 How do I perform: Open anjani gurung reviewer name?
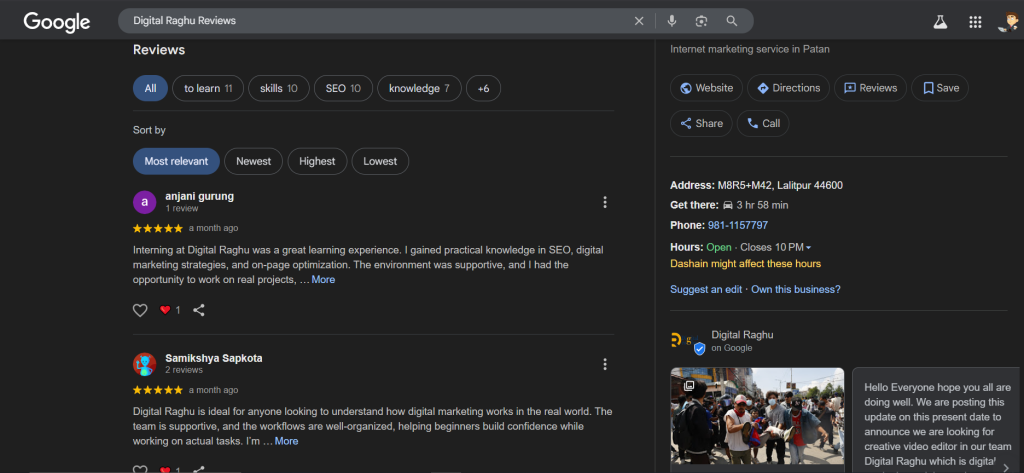coord(199,196)
